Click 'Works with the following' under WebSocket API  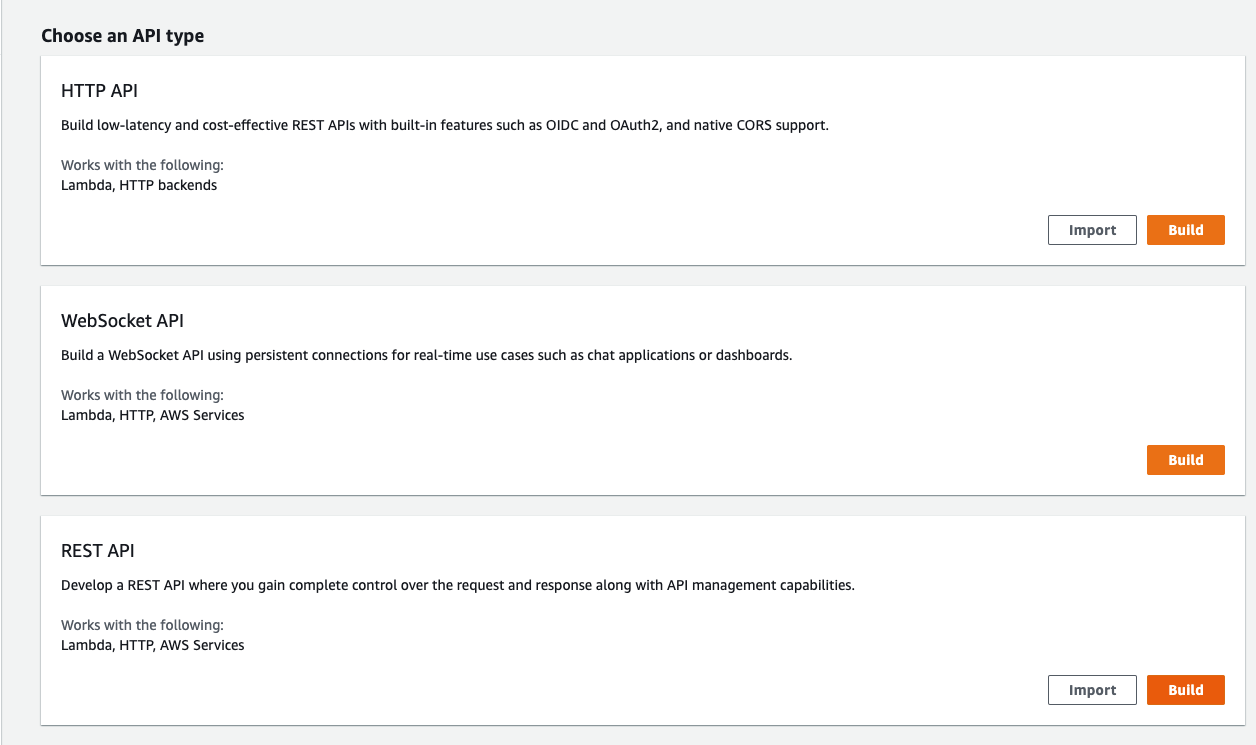pos(142,395)
